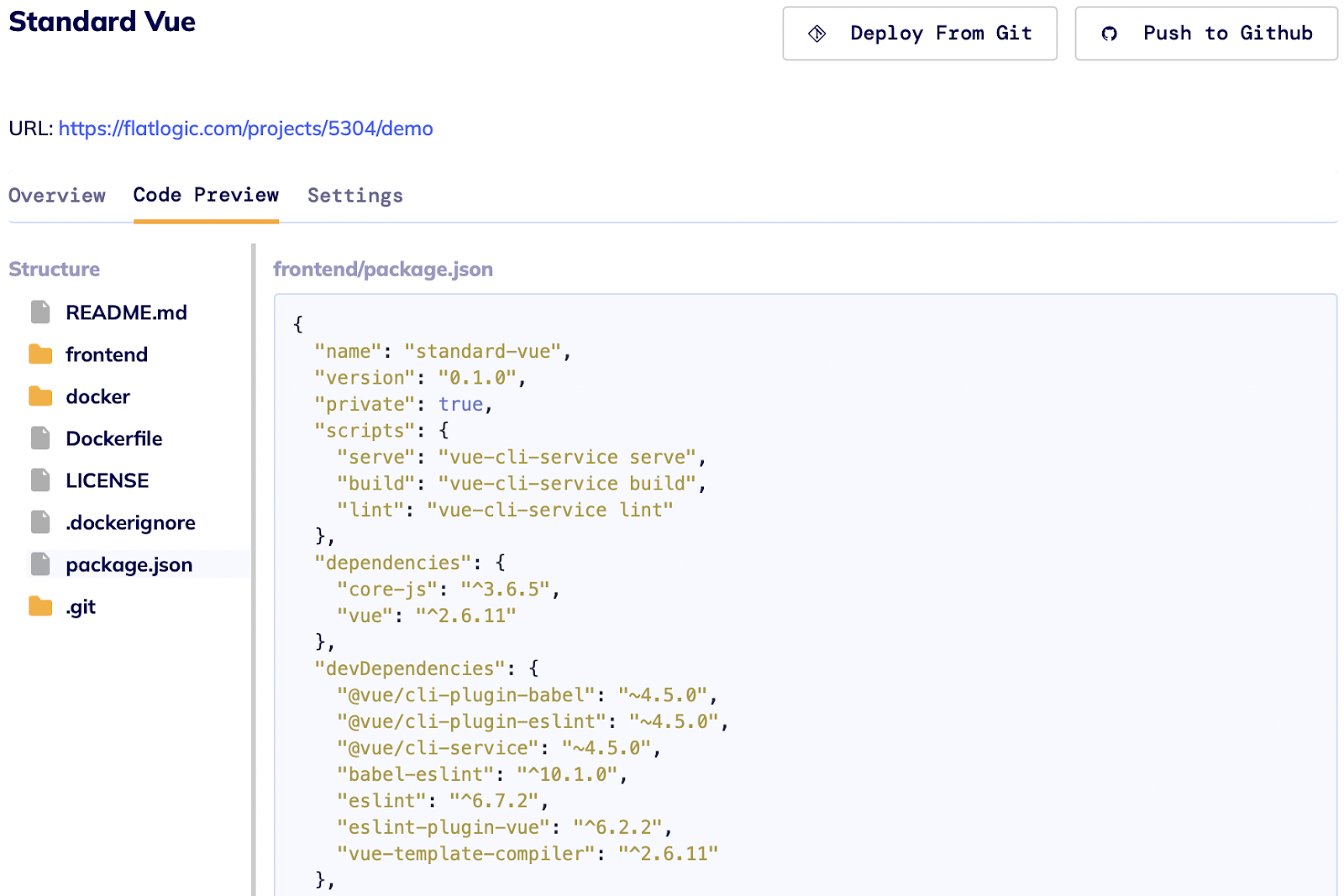The width and height of the screenshot is (1344, 896).
Task: Click the frontend/package.json file path heading
Action: point(383,270)
